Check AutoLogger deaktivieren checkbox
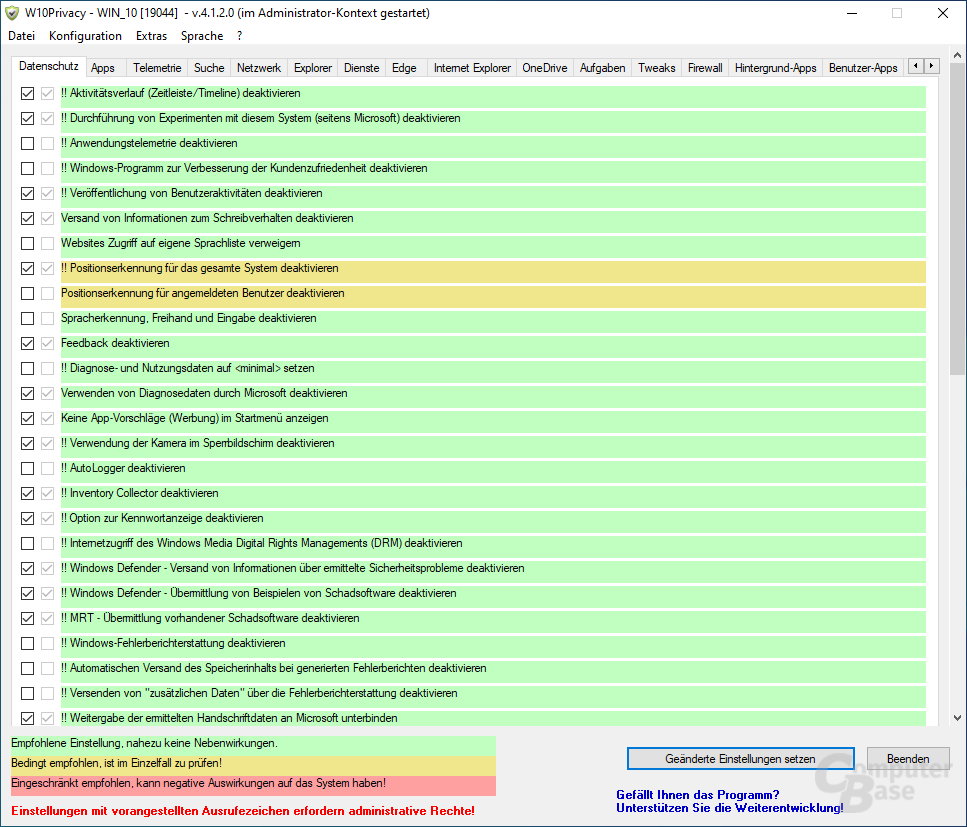Image resolution: width=967 pixels, height=827 pixels. click(x=27, y=468)
